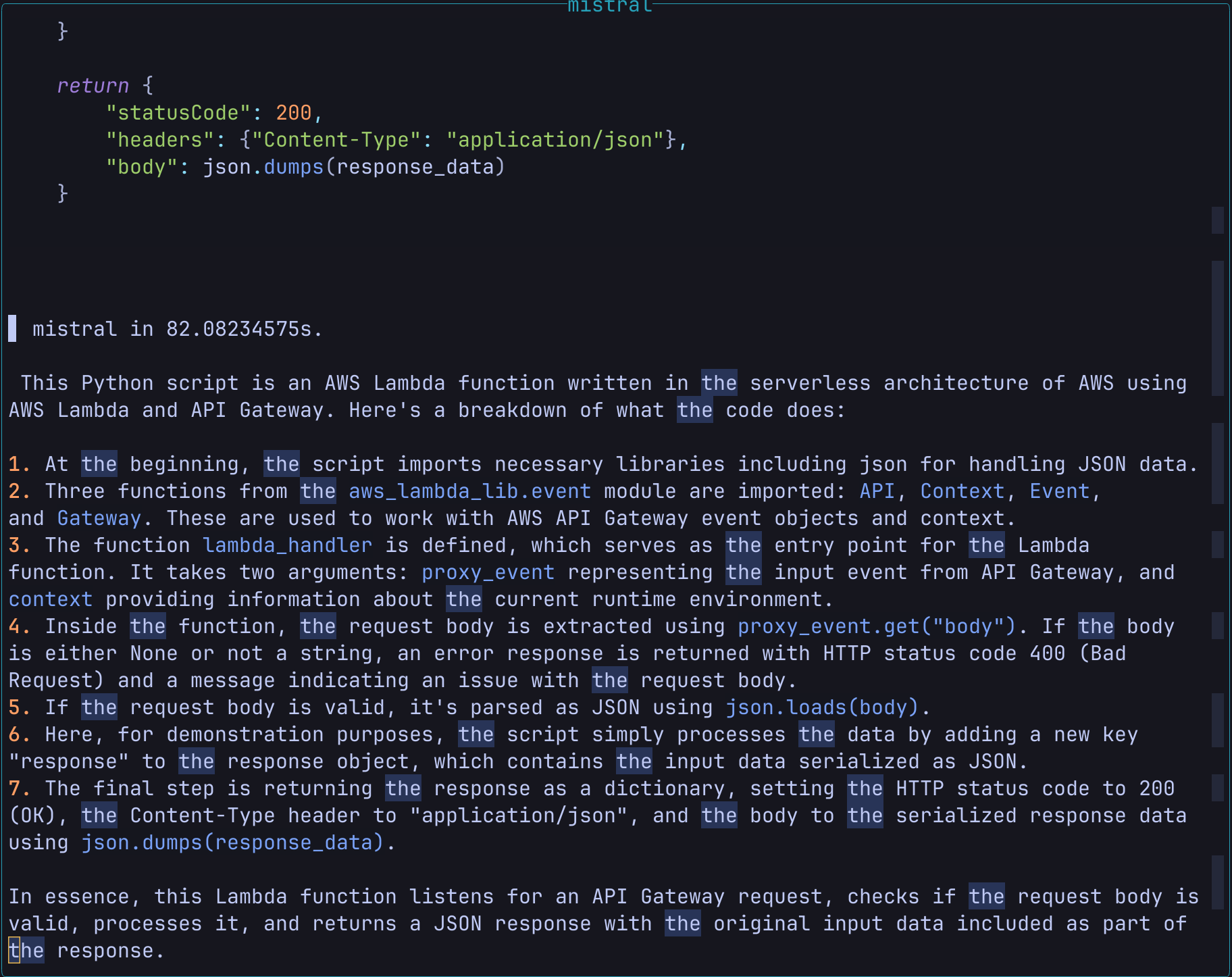Click the "application/json" string in the code block
Viewport: 1232px width, 977px height.
point(555,140)
